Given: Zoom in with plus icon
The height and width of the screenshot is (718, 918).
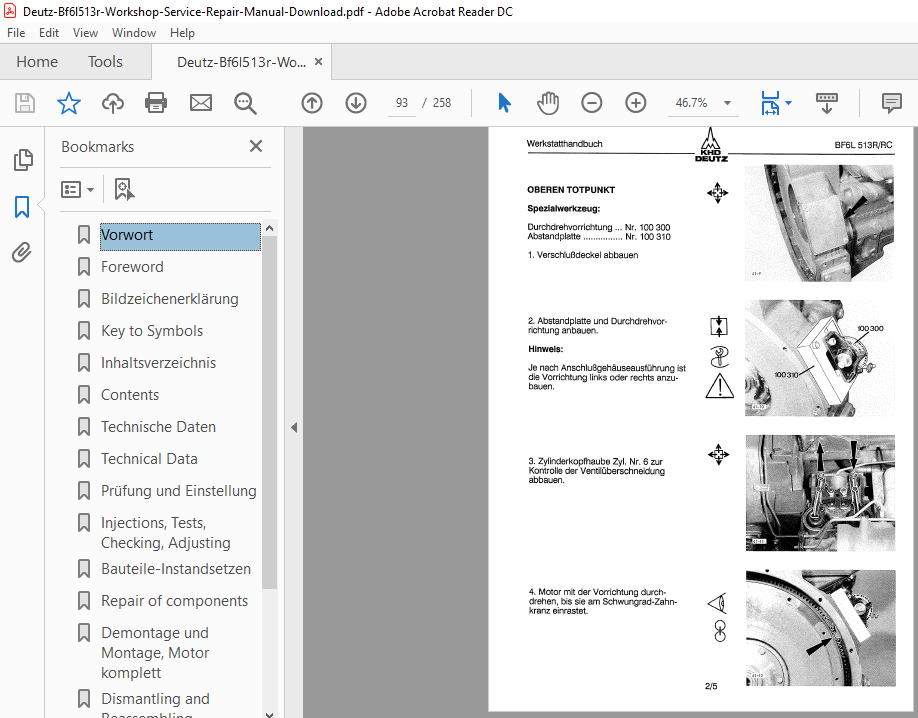Looking at the screenshot, I should (636, 103).
